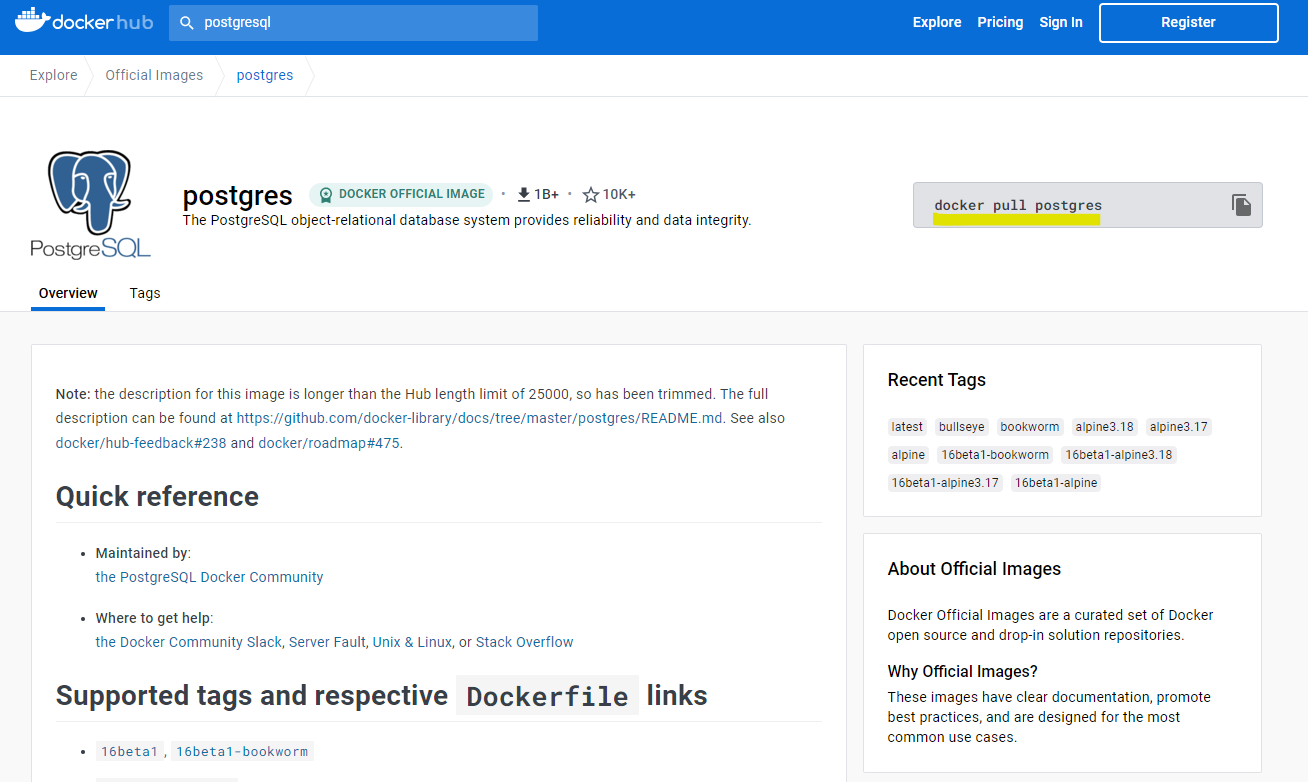Click the search magnifier icon

click(x=187, y=22)
